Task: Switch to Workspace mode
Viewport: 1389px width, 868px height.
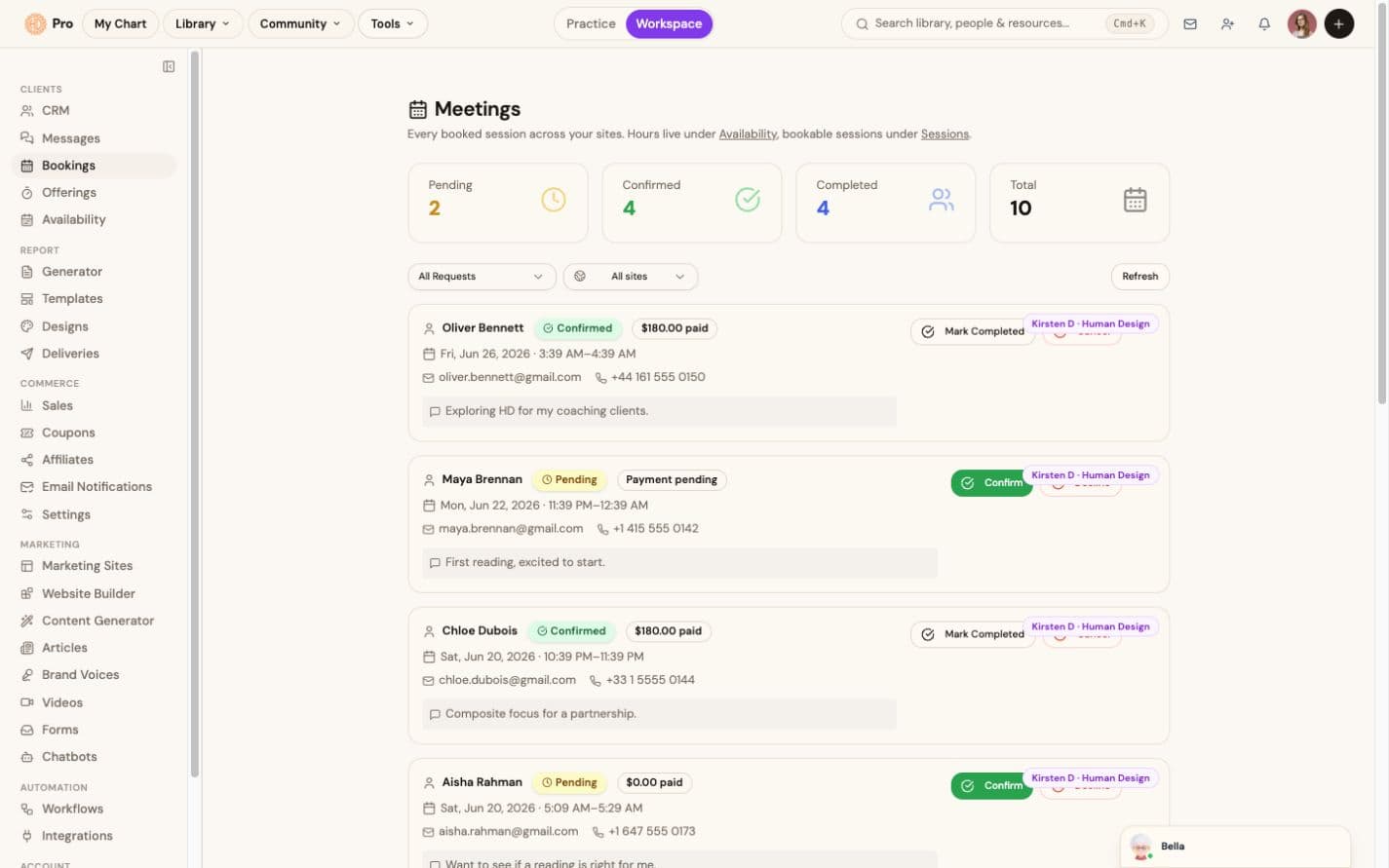Action: (x=669, y=23)
